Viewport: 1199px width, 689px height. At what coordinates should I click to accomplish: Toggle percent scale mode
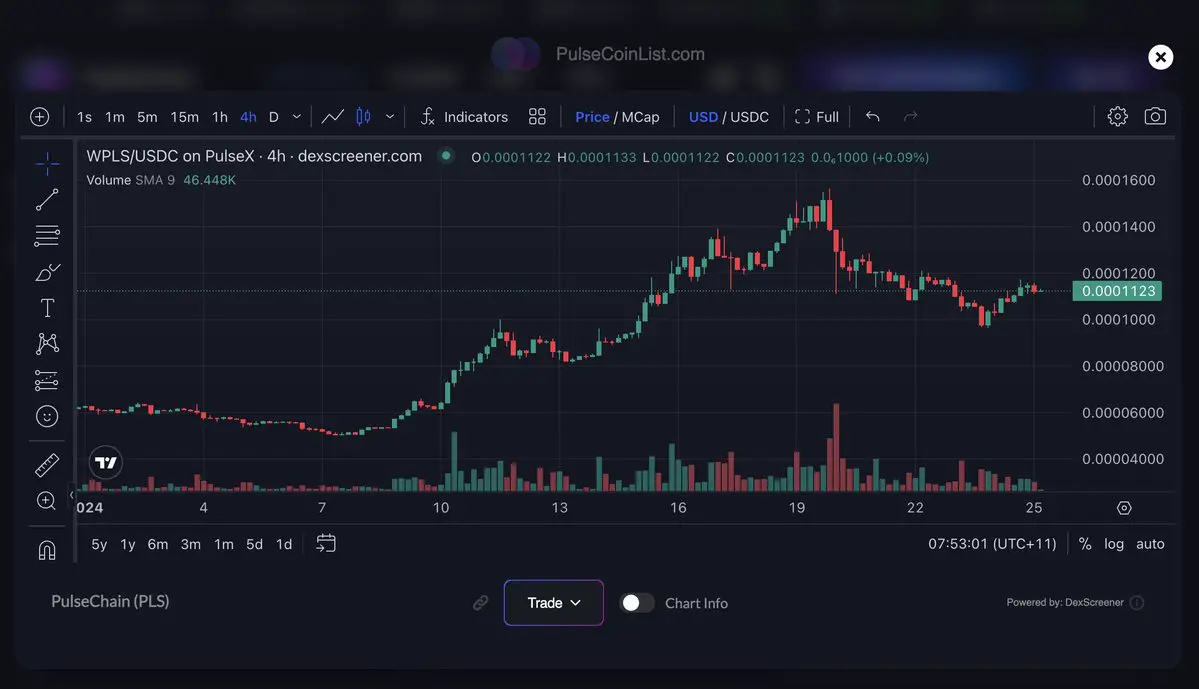(x=1084, y=544)
